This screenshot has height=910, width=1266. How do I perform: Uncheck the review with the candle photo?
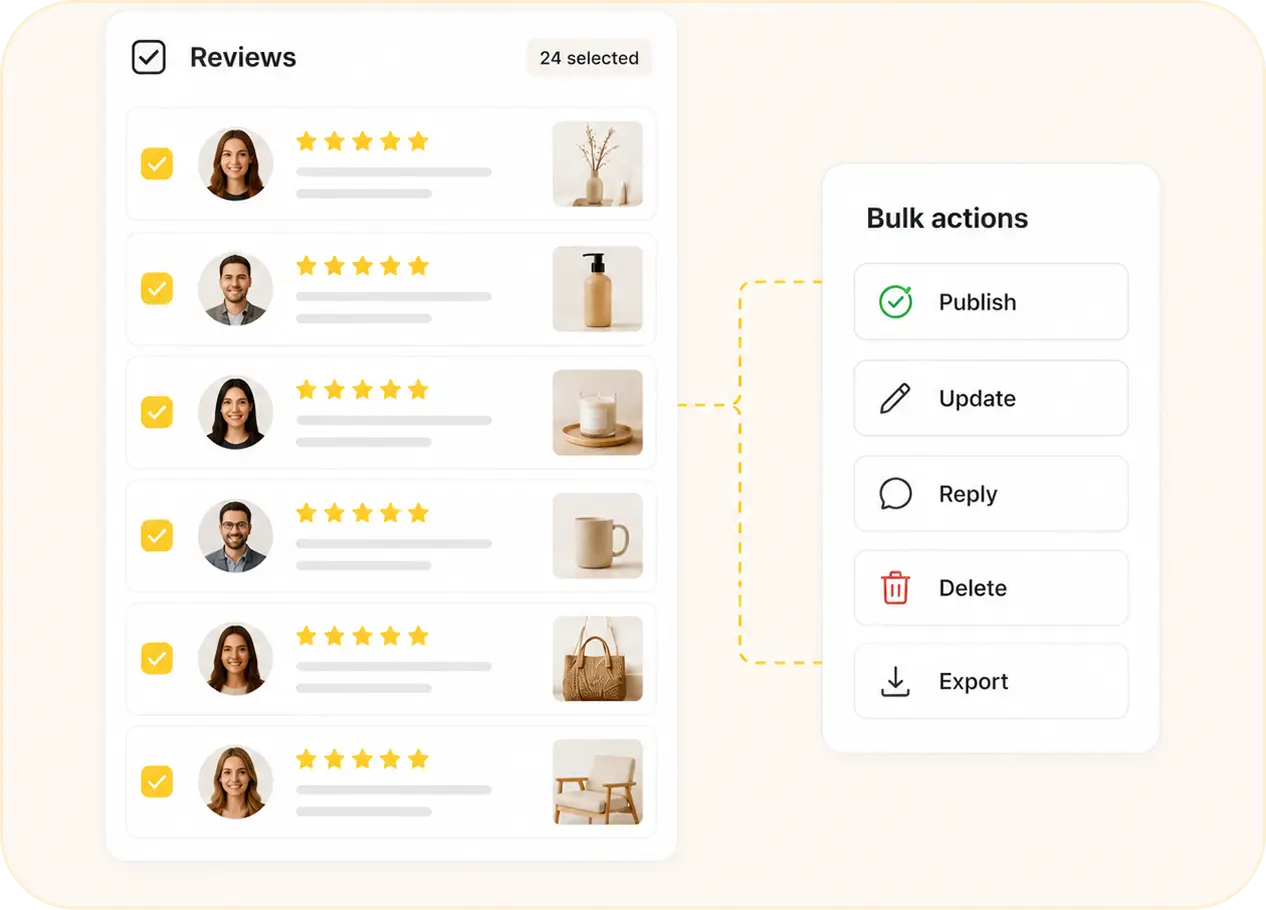pyautogui.click(x=157, y=412)
